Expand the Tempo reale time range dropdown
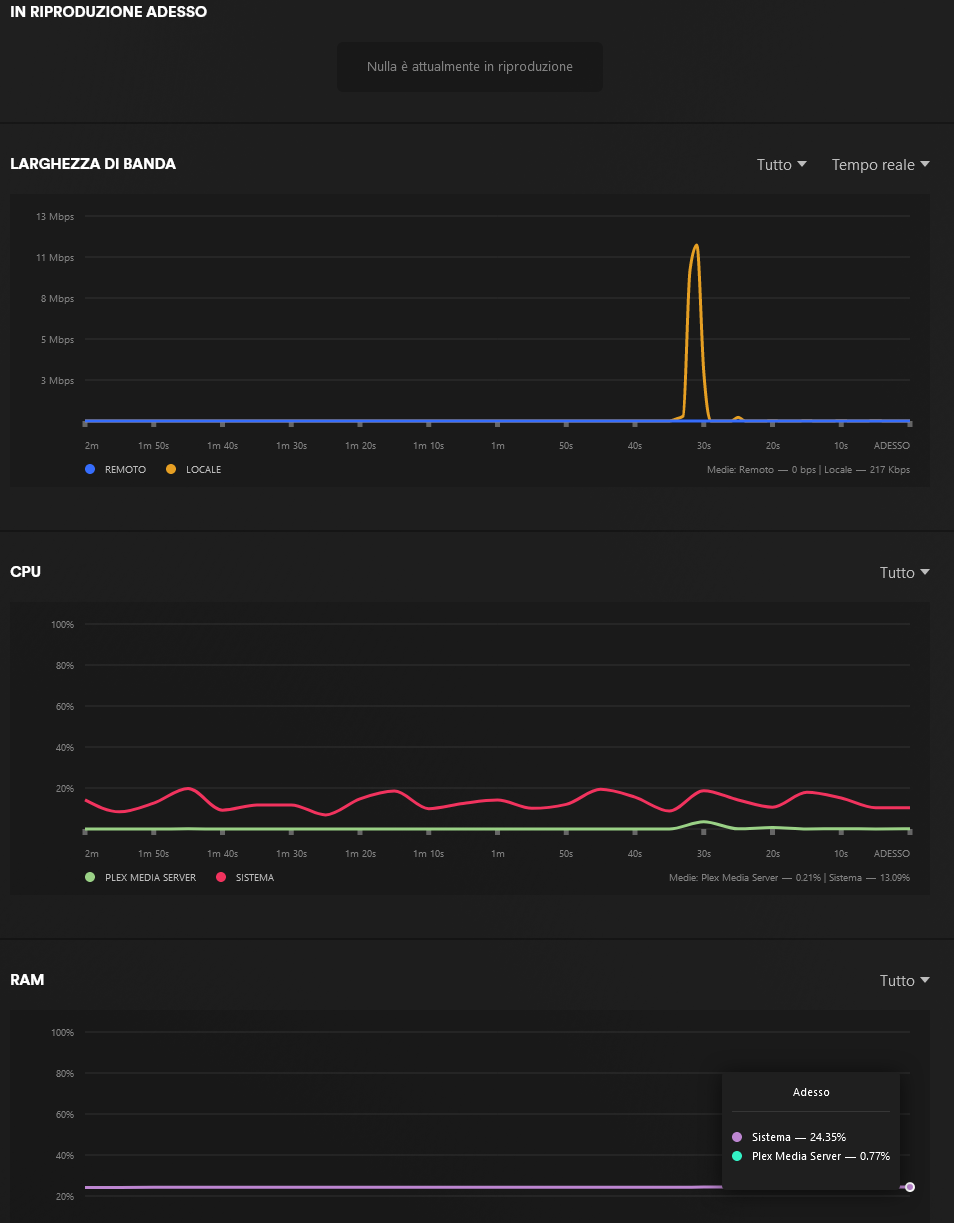Viewport: 954px width, 1223px height. 880,165
